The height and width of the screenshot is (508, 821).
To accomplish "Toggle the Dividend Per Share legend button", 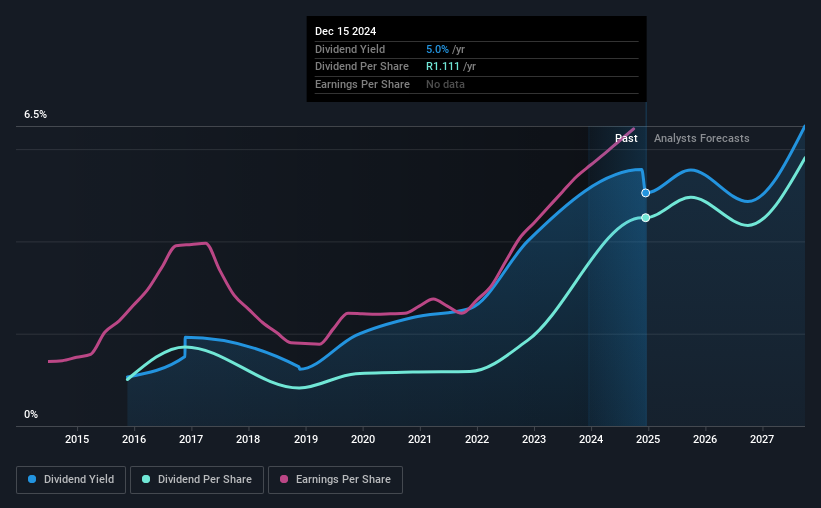I will coord(197,480).
